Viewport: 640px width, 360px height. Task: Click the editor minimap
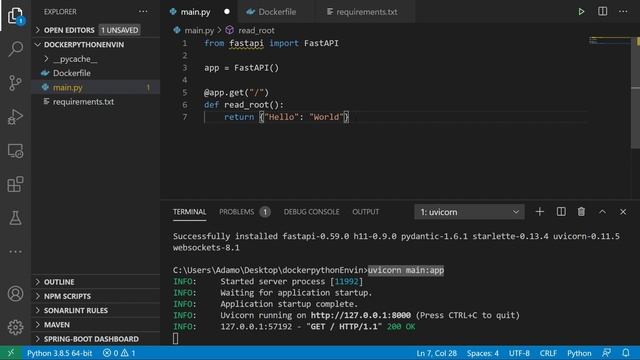pyautogui.click(x=610, y=41)
